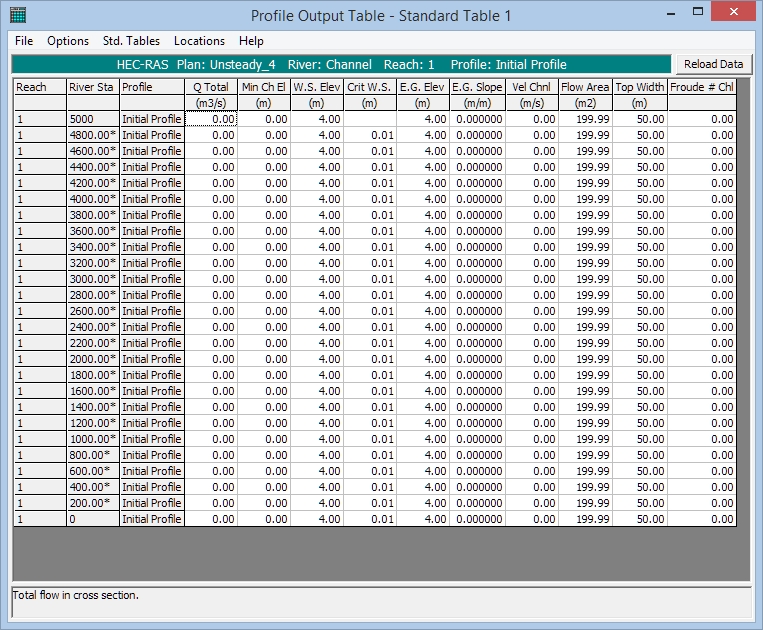This screenshot has width=763, height=630.
Task: Select river station 4600.00* cell
Action: [93, 151]
